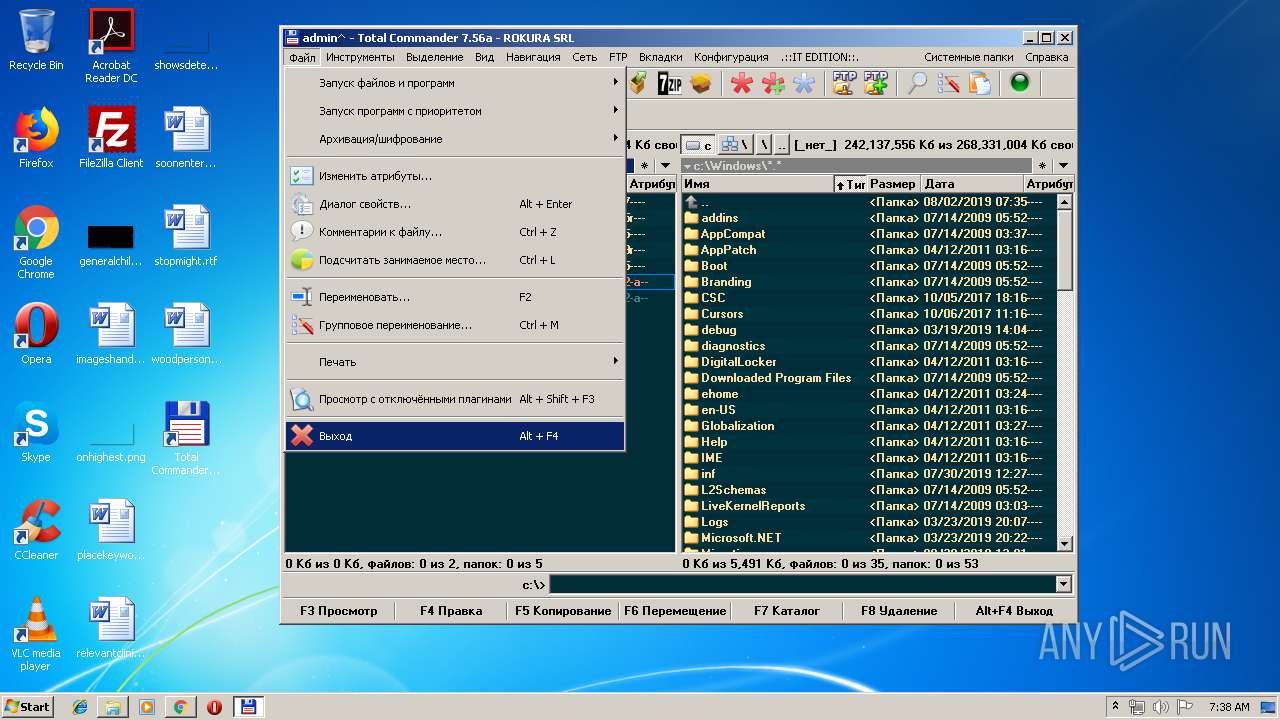The image size is (1280, 720).
Task: Open the Справка menu
Action: pos(1047,57)
